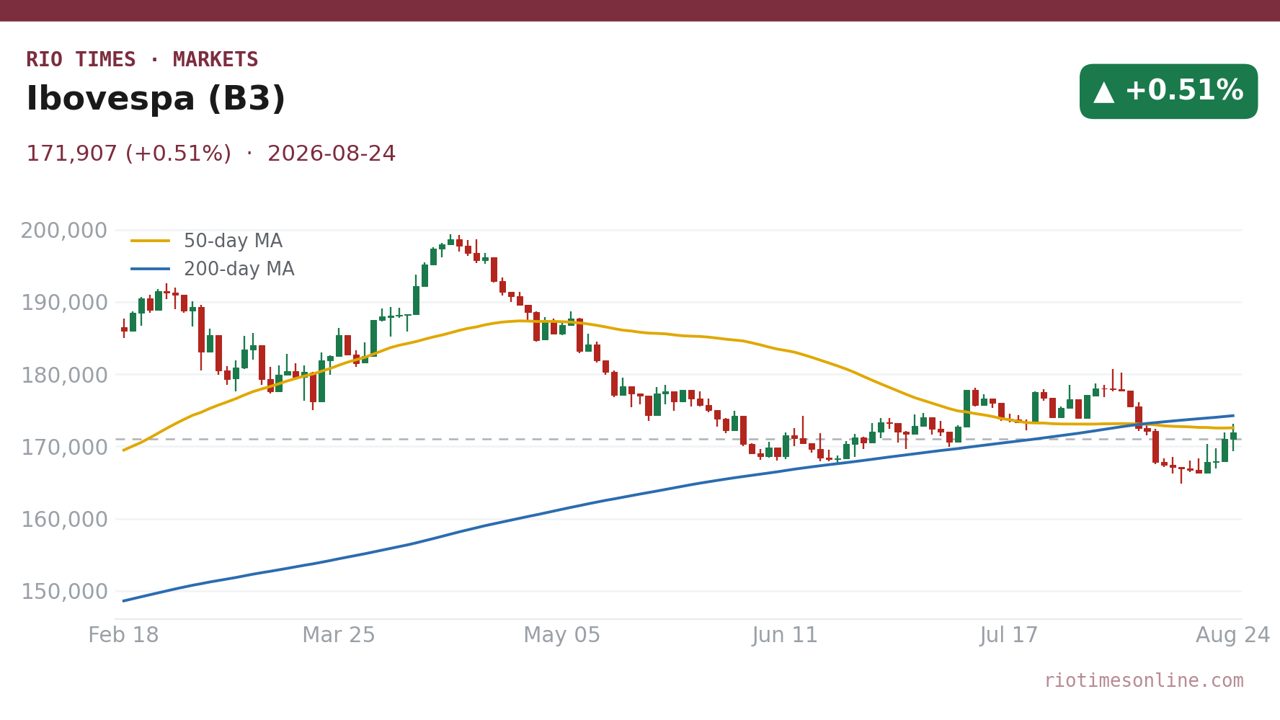Click the Feb 18 x-axis date label
The height and width of the screenshot is (720, 1280).
point(124,636)
